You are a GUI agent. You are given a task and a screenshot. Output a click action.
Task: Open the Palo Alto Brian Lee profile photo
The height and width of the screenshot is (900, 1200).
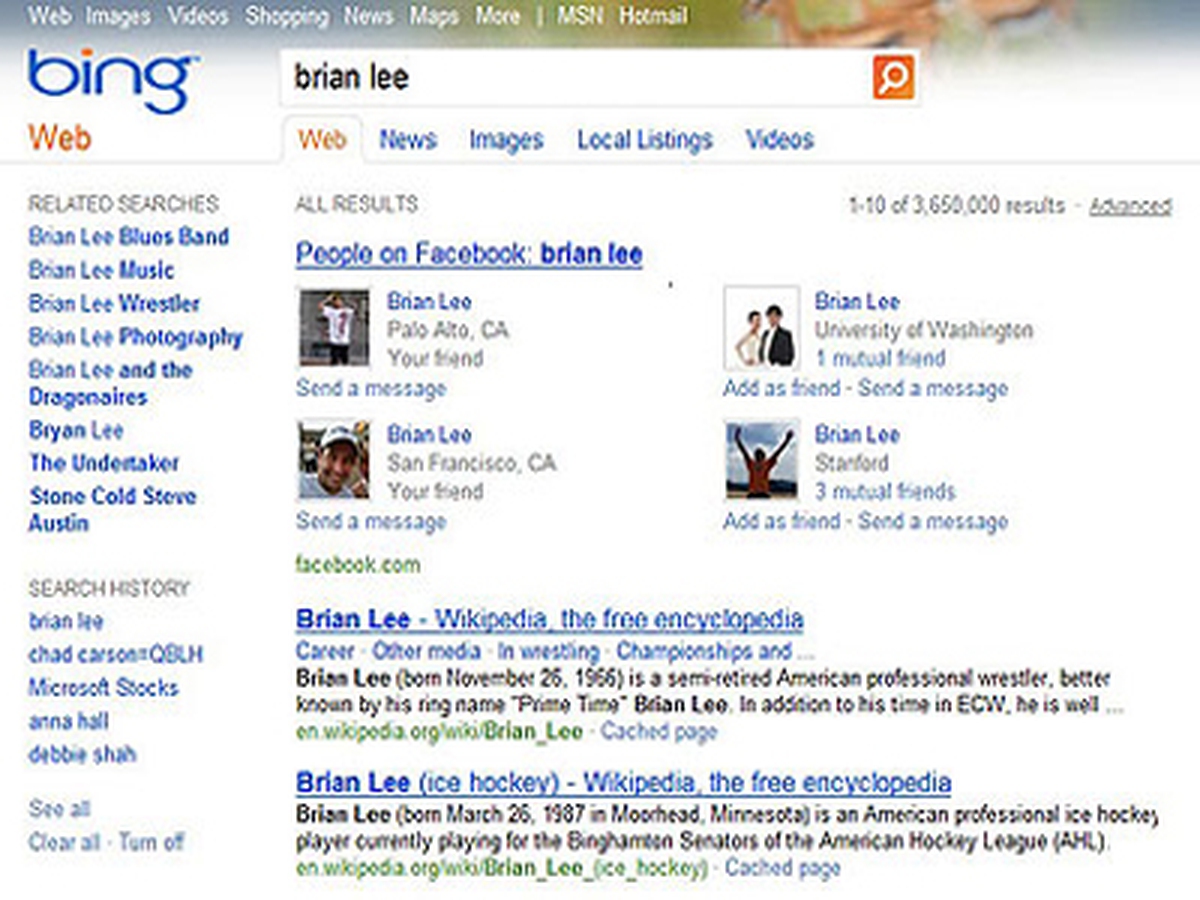click(334, 327)
